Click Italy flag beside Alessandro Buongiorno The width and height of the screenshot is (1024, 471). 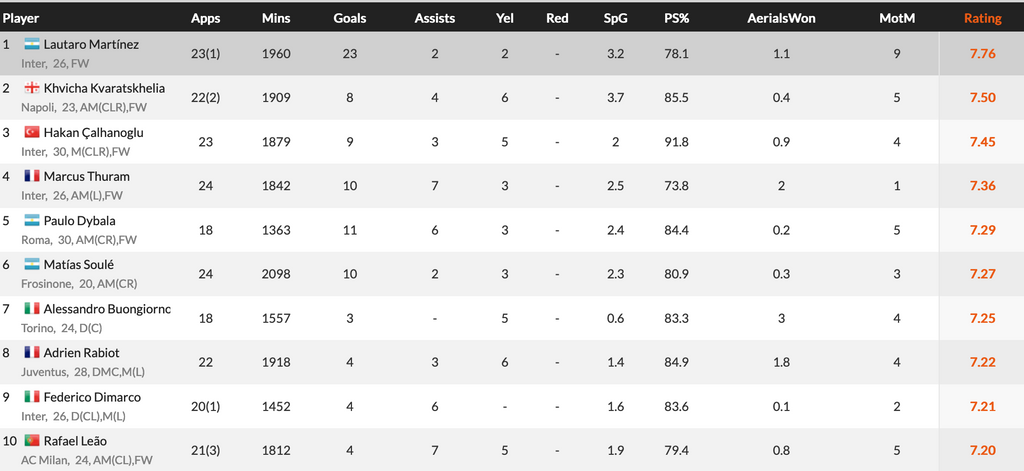[32, 309]
